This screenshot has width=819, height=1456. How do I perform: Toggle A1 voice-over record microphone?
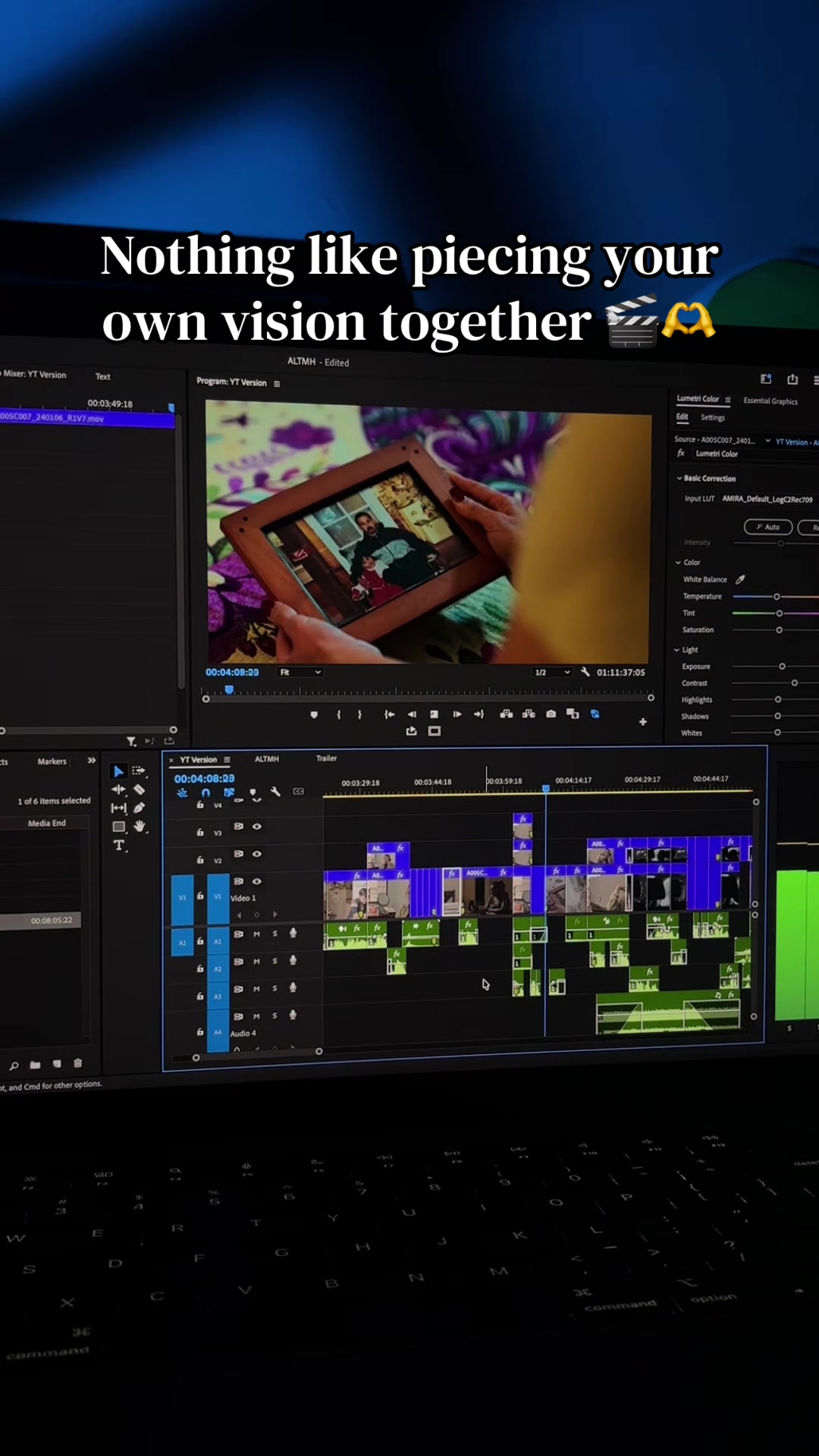[x=293, y=934]
